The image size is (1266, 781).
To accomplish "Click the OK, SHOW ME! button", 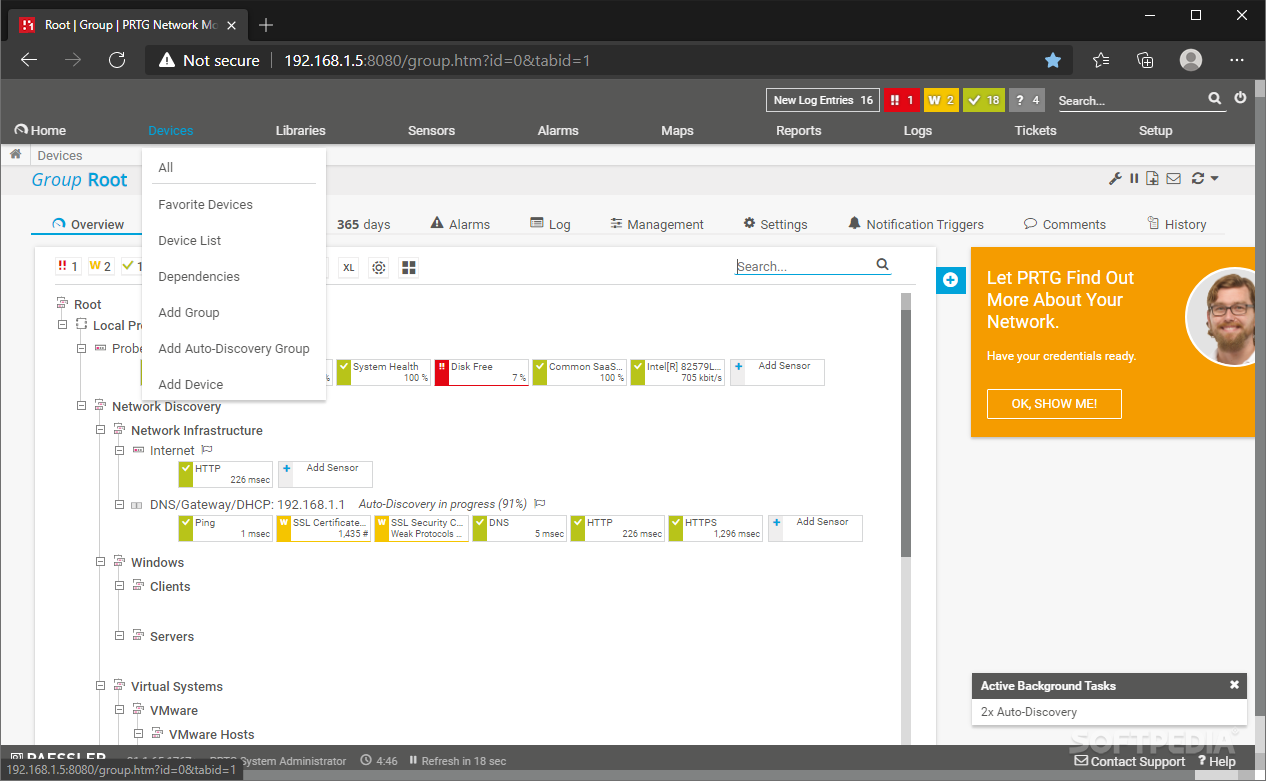I will pyautogui.click(x=1054, y=404).
